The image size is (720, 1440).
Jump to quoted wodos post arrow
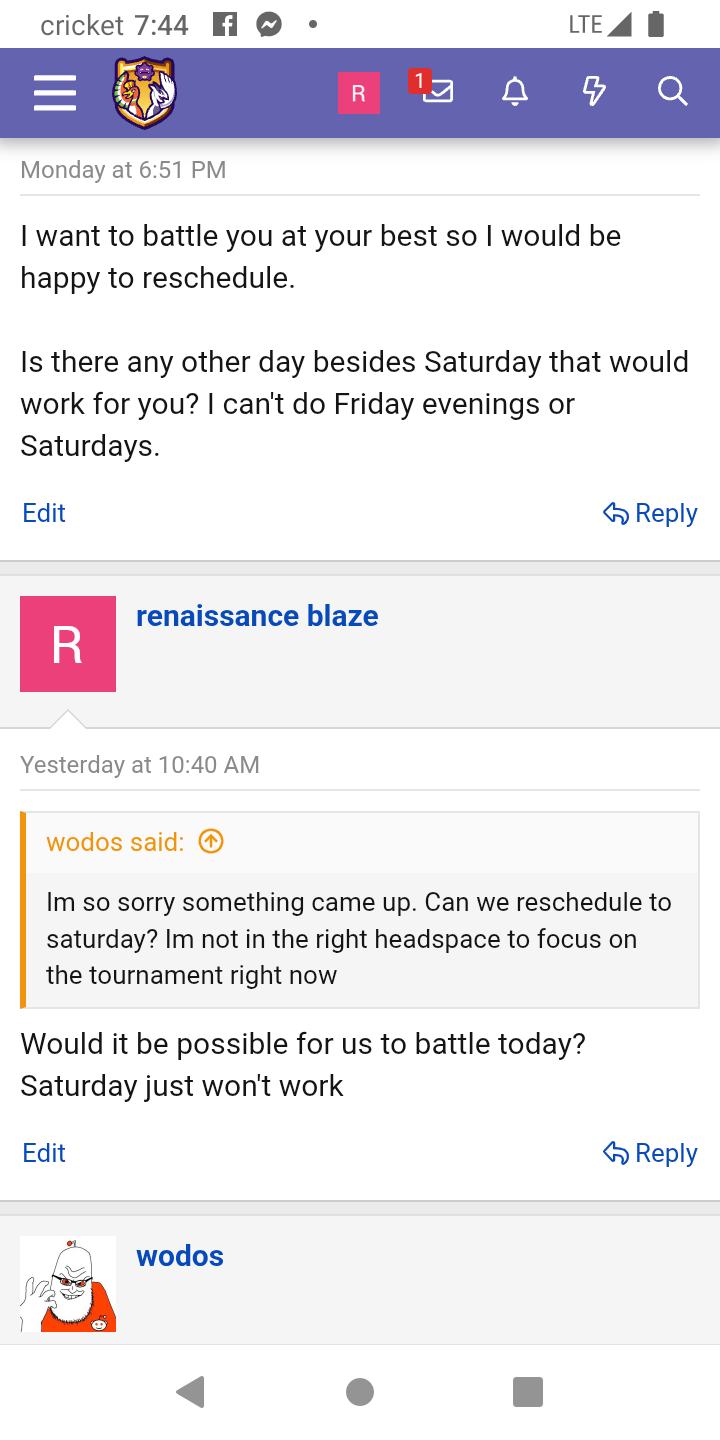tap(211, 842)
